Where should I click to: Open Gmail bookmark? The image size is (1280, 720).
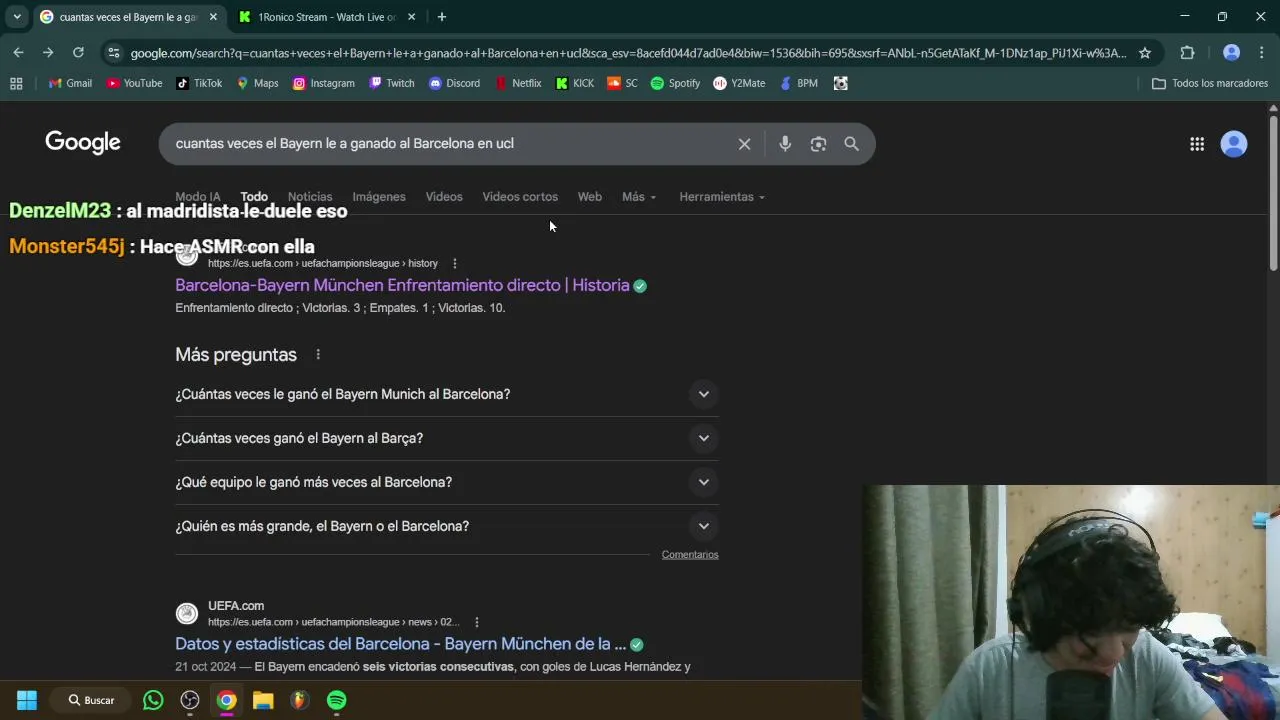pyautogui.click(x=70, y=83)
